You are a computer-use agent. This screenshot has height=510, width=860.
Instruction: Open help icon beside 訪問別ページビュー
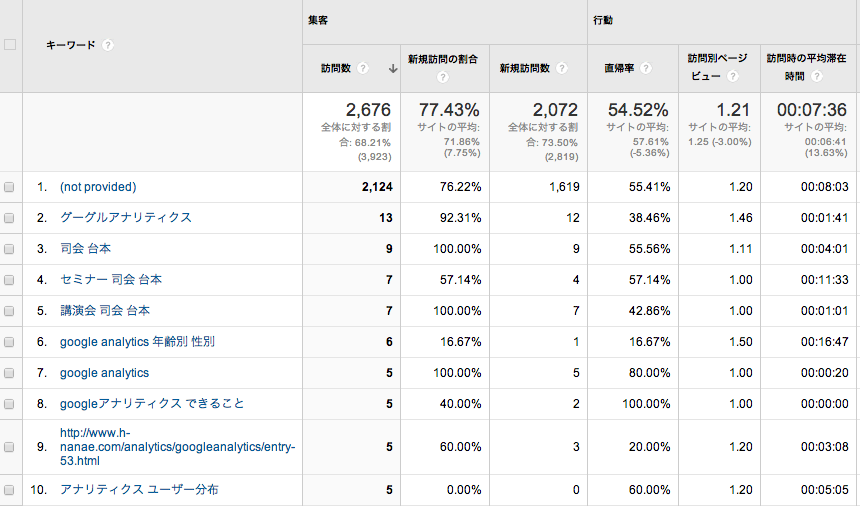[x=732, y=76]
